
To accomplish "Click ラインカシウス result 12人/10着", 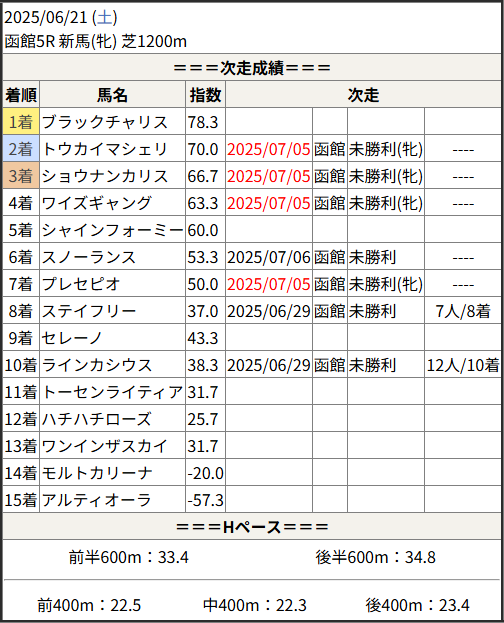I will [463, 366].
